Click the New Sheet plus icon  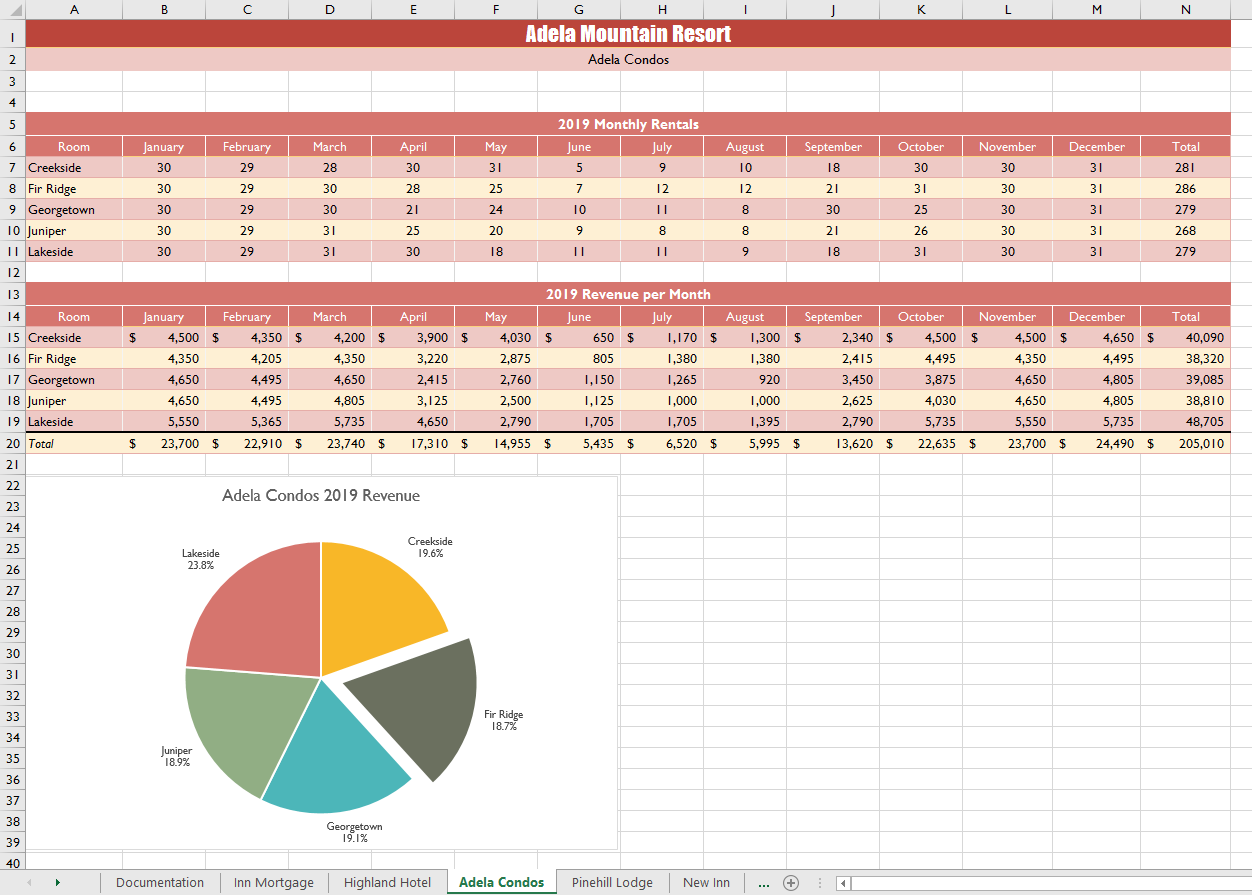tap(790, 882)
